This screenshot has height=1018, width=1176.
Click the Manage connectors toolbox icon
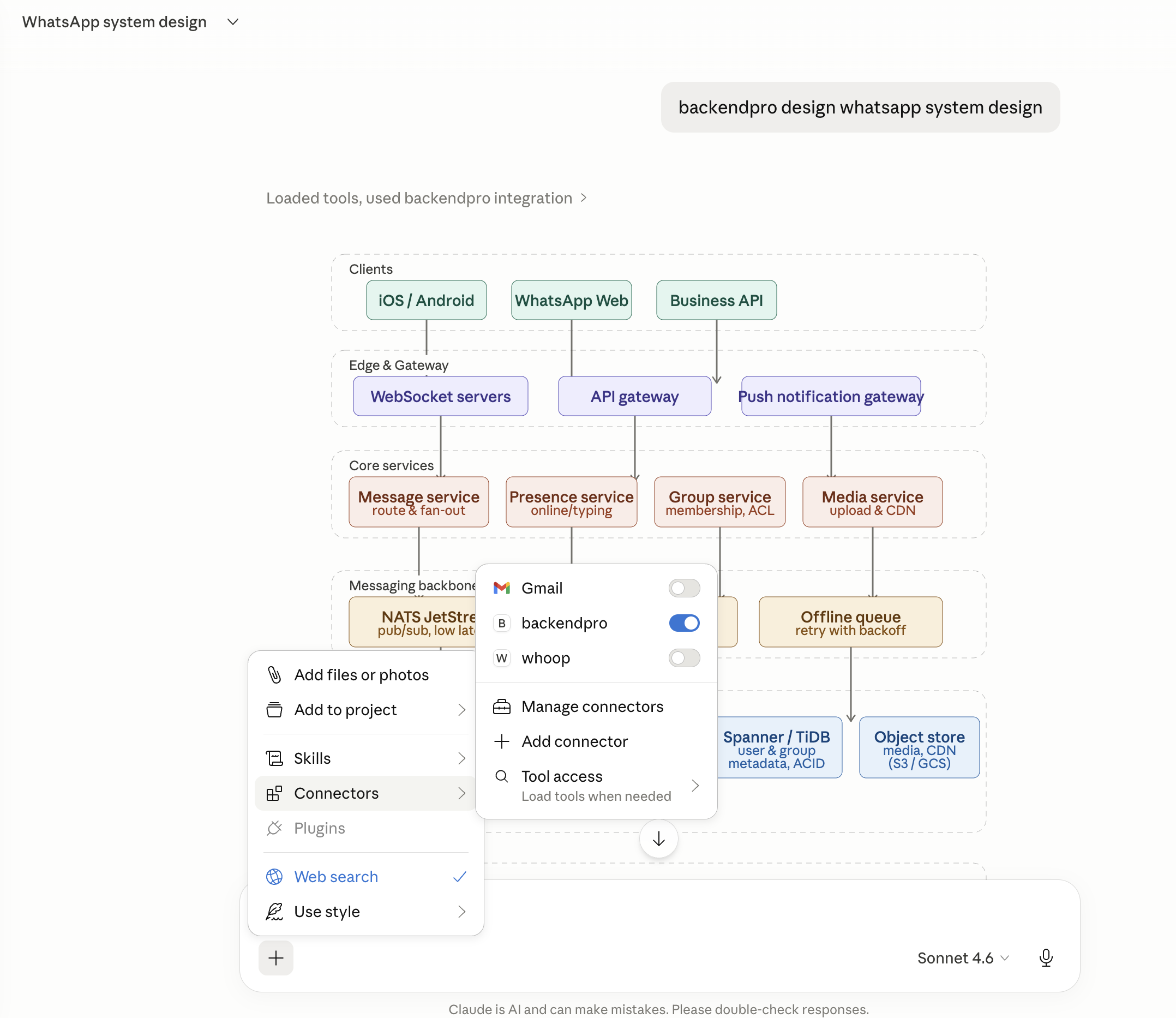[502, 706]
